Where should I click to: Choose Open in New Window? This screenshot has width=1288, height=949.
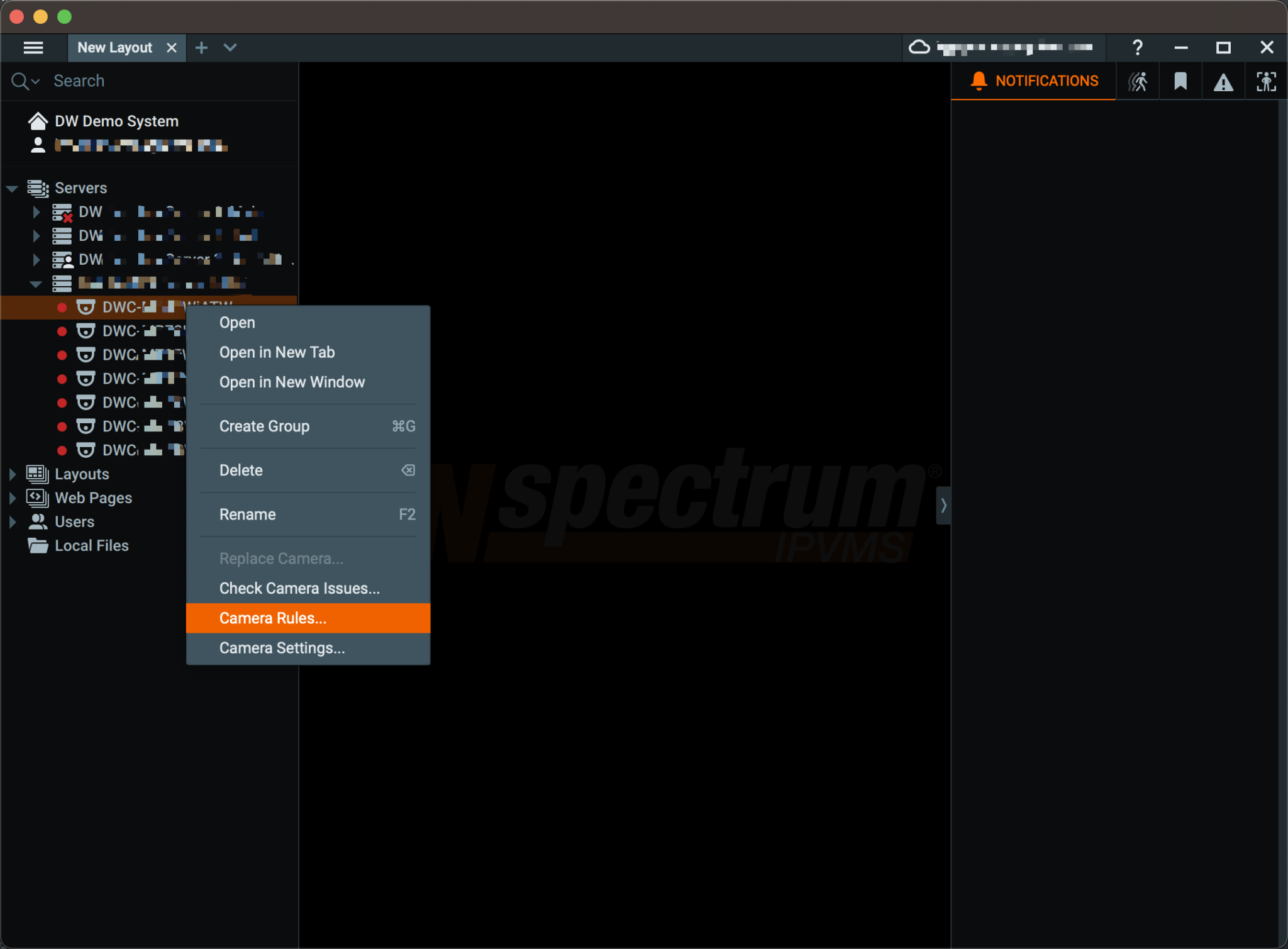pos(308,382)
